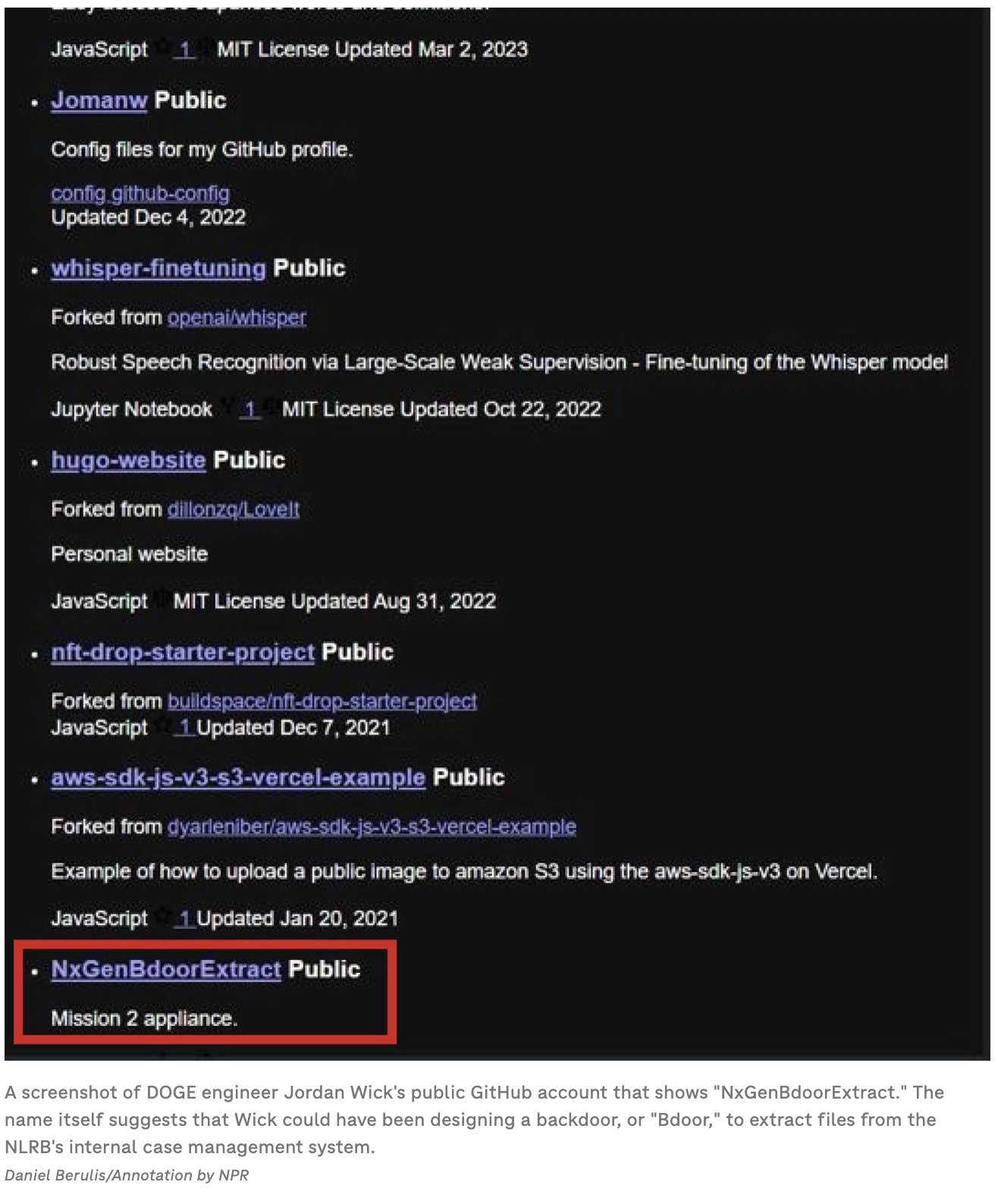
Task: Open the aws-sdk-js-v3-s3-vercel-example repository
Action: click(238, 777)
